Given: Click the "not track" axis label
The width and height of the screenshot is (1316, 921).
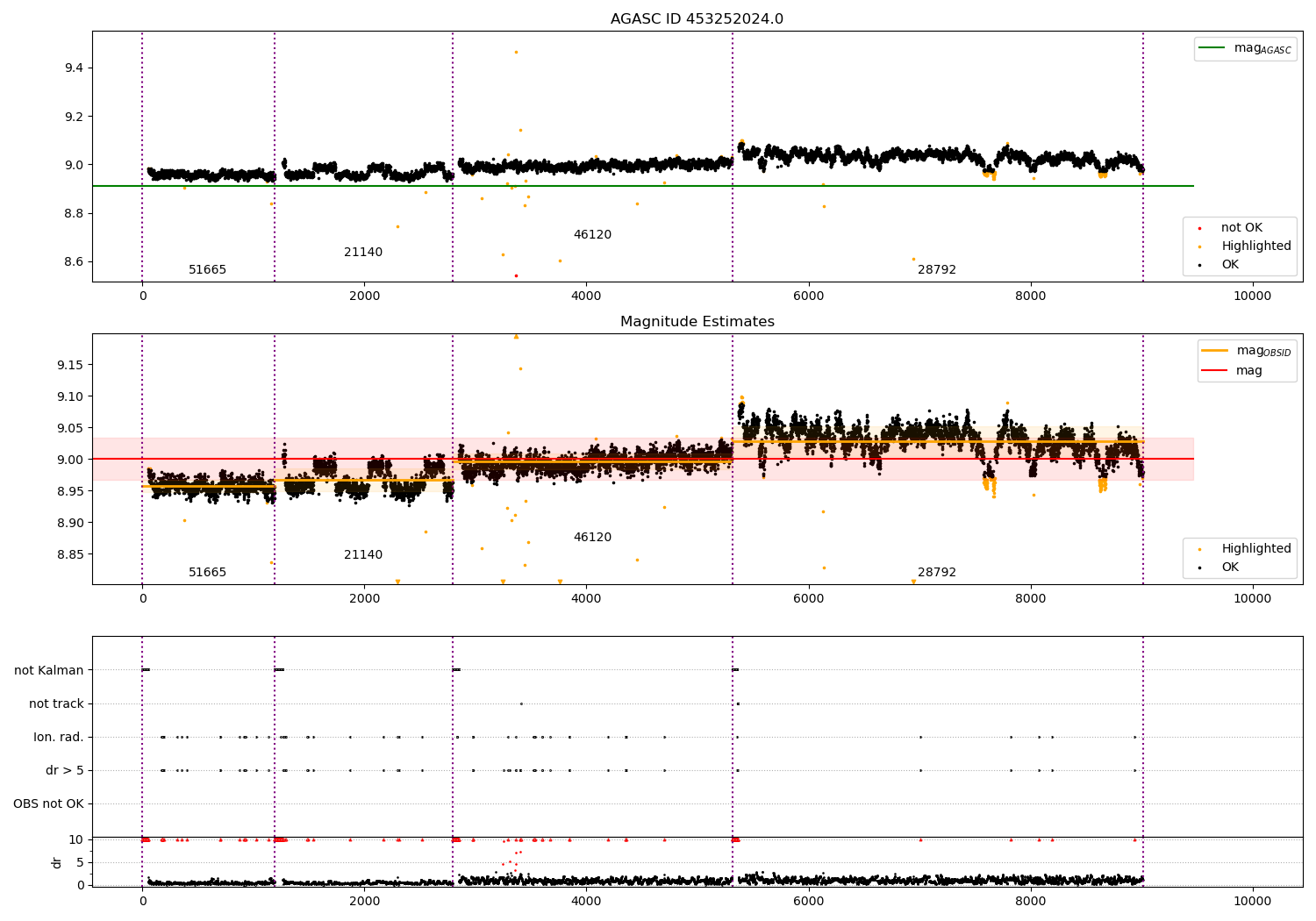Looking at the screenshot, I should pos(56,704).
